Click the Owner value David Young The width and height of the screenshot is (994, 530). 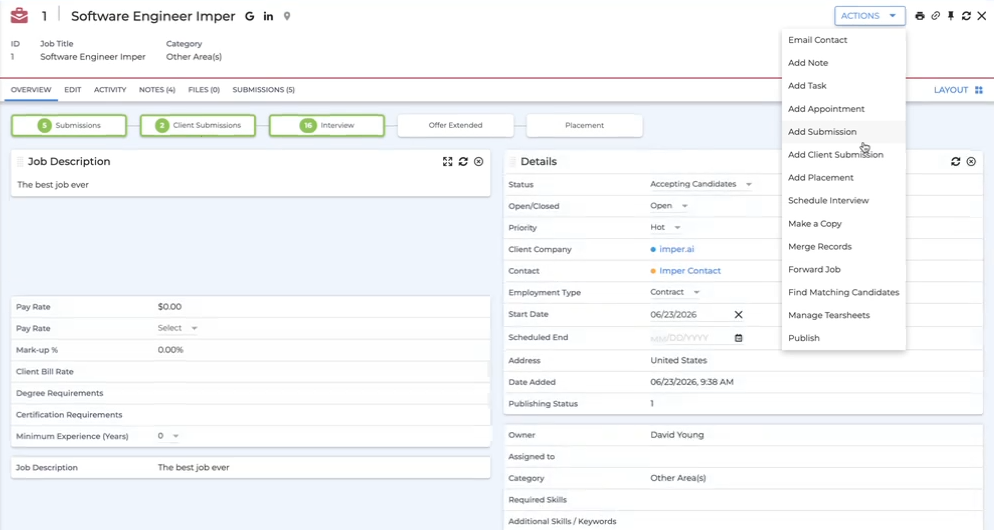tap(677, 435)
